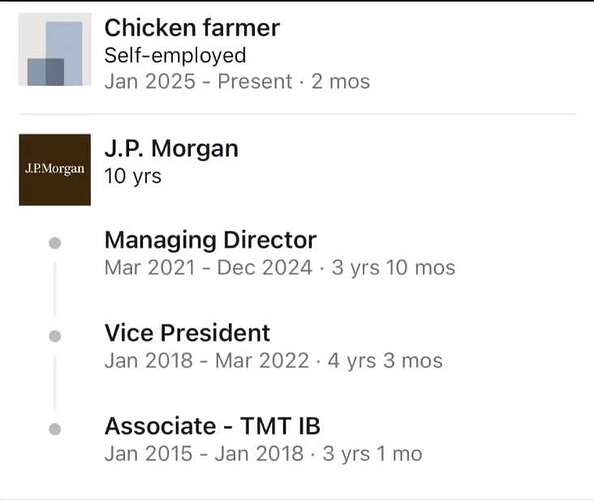Image resolution: width=594 pixels, height=500 pixels.
Task: Click the 3 yrs 1 mo duration text
Action: point(372,454)
